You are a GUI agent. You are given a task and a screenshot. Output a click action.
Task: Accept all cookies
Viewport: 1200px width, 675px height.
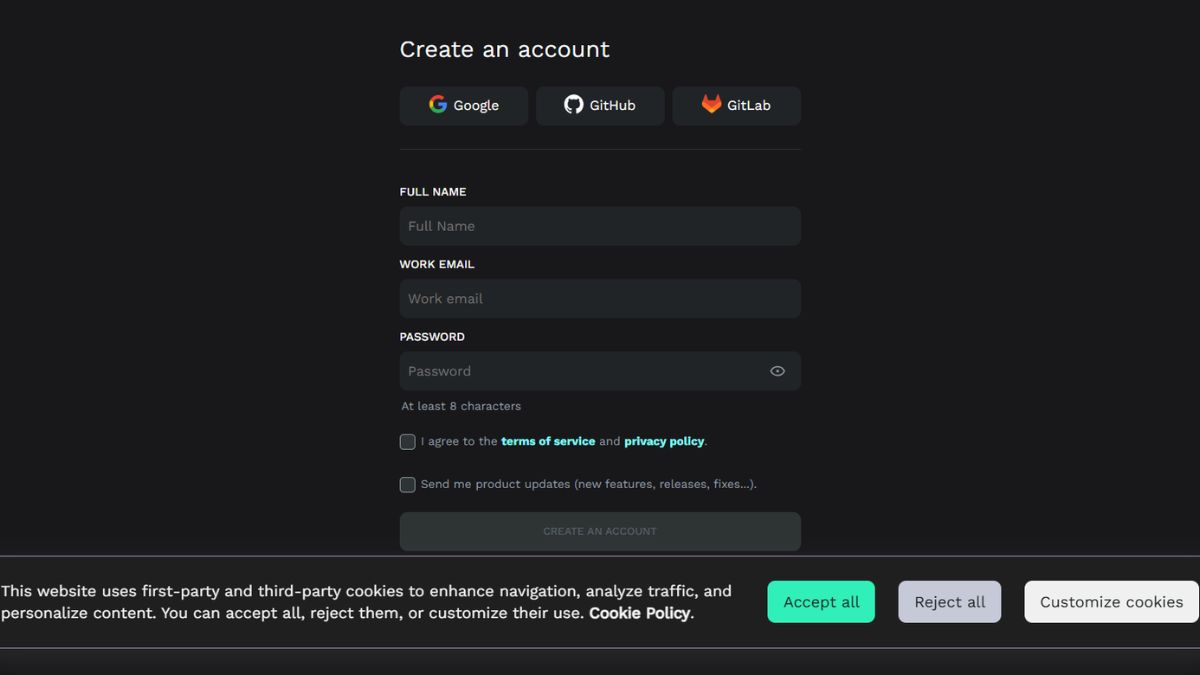click(x=821, y=602)
